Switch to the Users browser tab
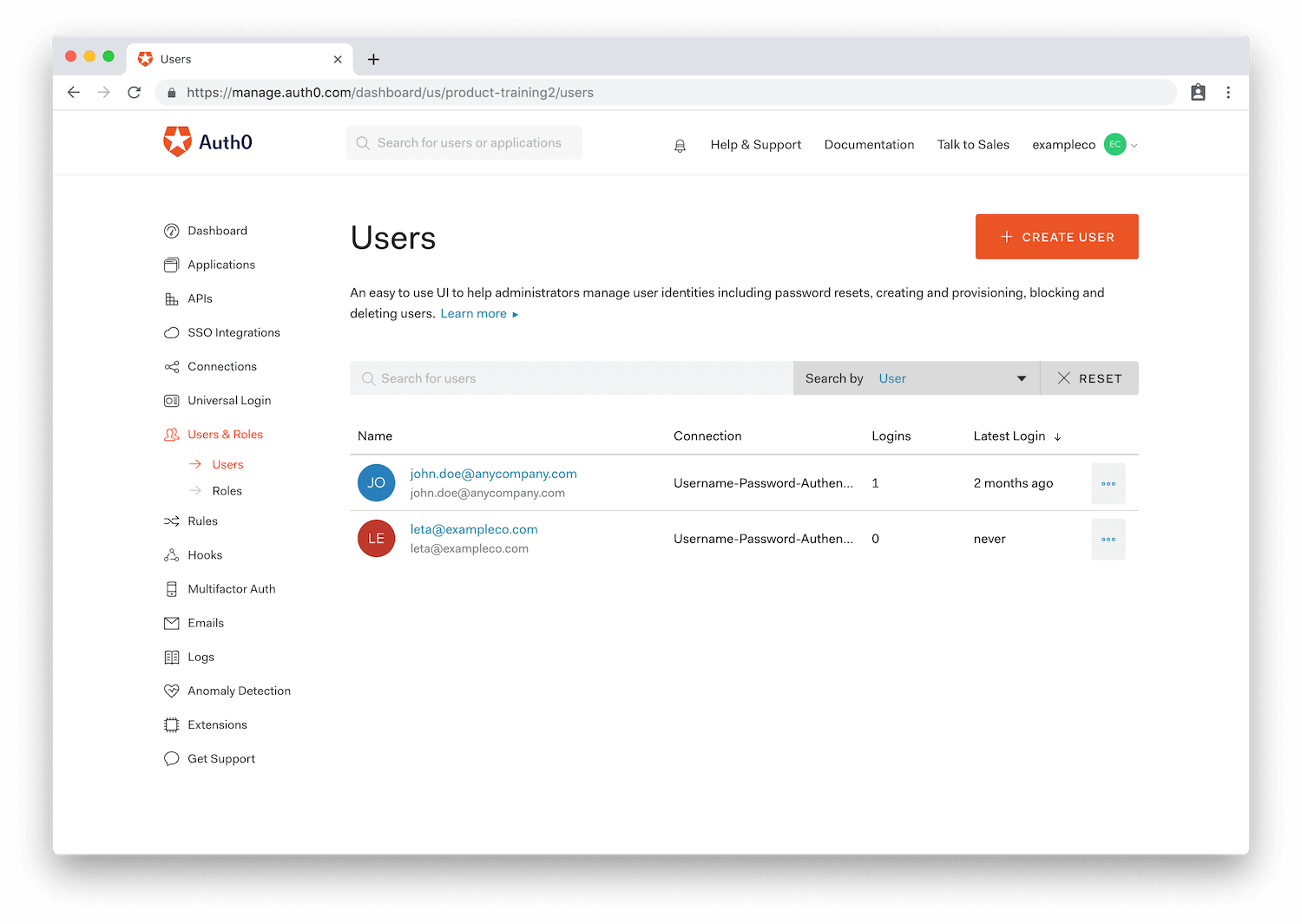The height and width of the screenshot is (924, 1302). 240,59
